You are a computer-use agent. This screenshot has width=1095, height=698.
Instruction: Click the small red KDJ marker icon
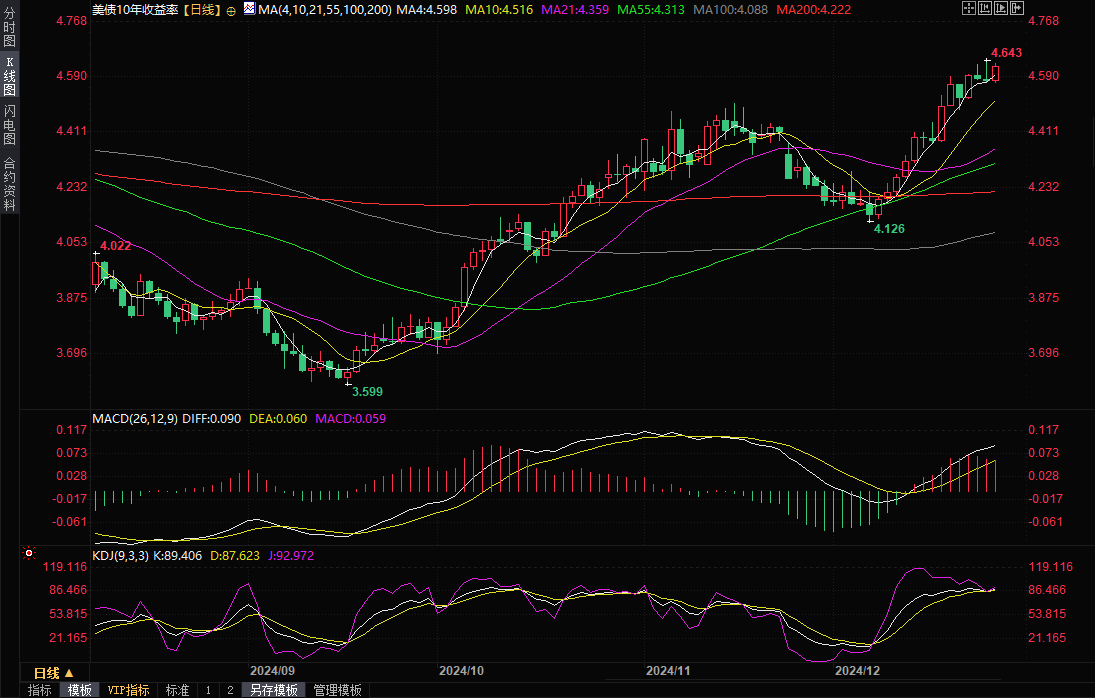(29, 553)
